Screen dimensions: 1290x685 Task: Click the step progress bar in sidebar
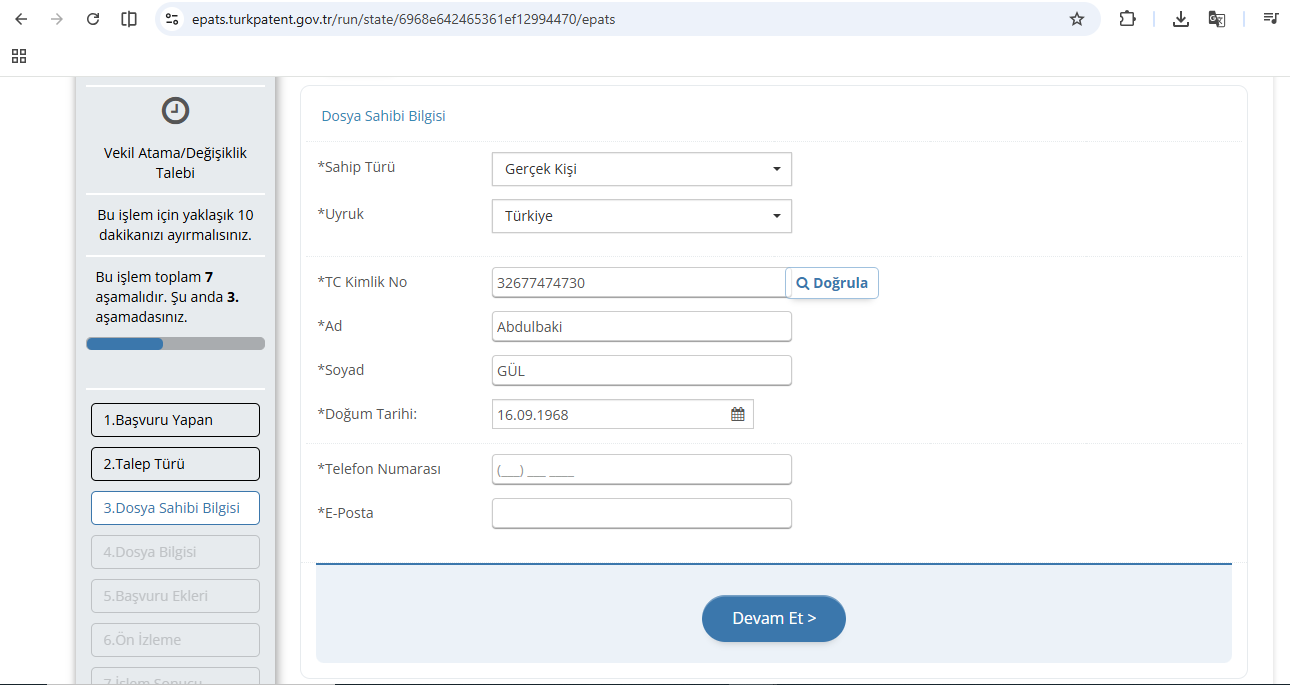point(175,344)
